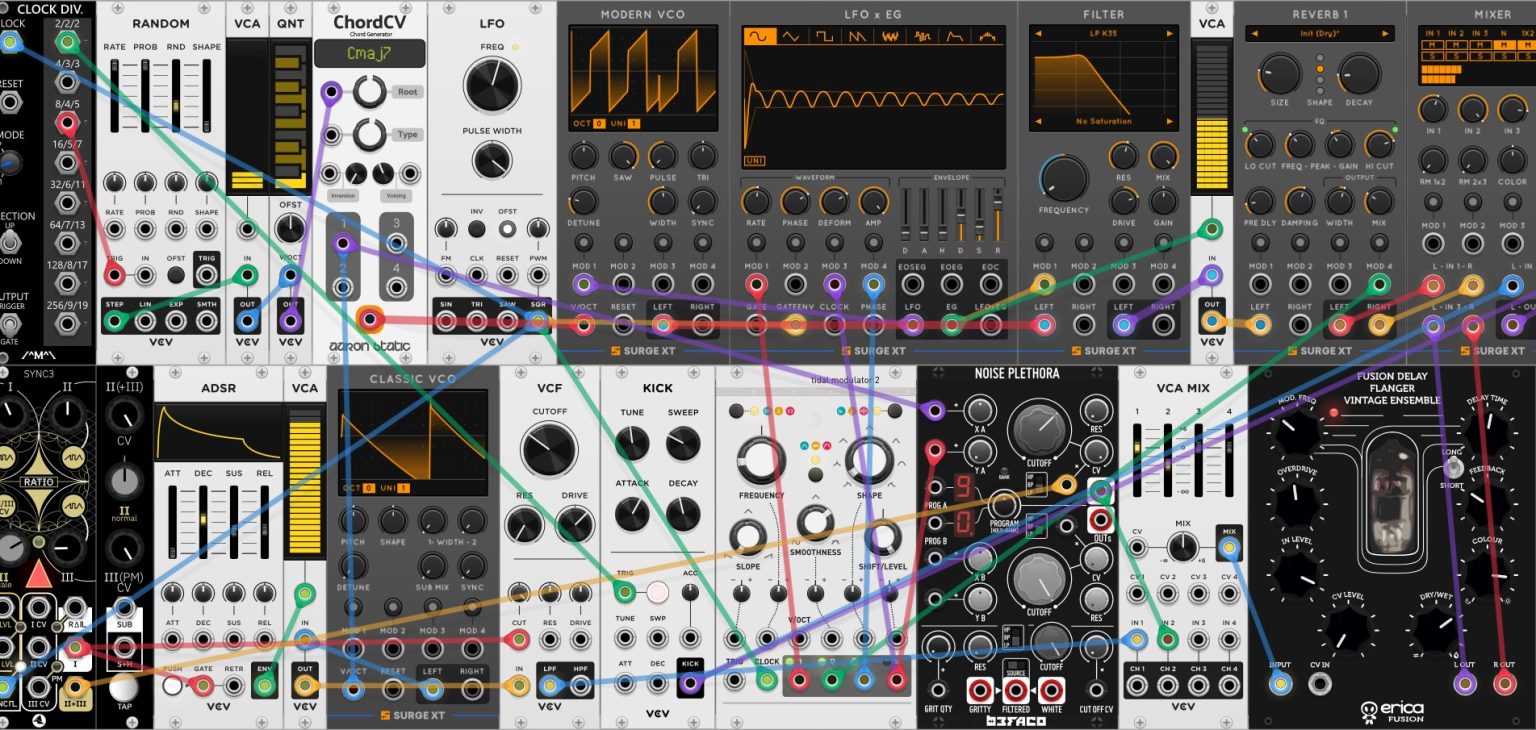Click the Modern VCO PITCH knob
The image size is (1536, 730).
pyautogui.click(x=583, y=155)
